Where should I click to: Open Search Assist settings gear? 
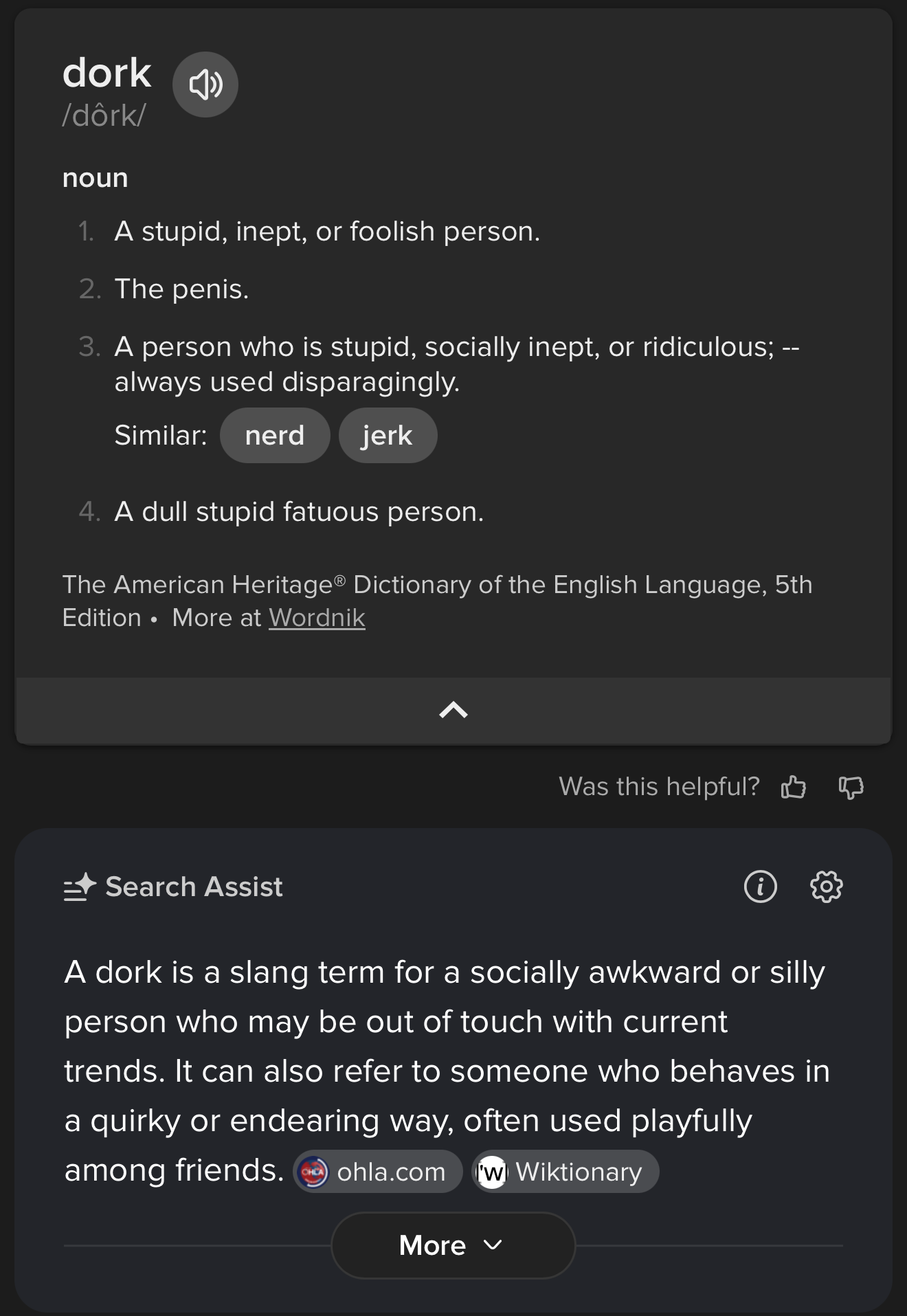(826, 886)
